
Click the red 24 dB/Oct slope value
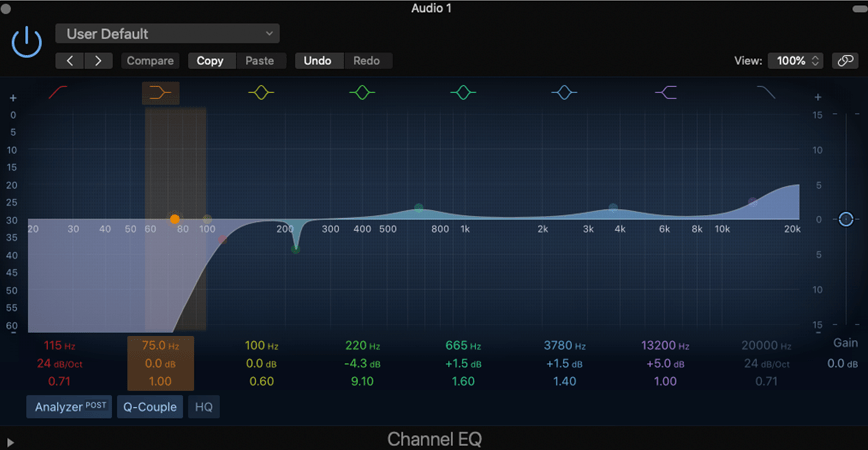[59, 364]
